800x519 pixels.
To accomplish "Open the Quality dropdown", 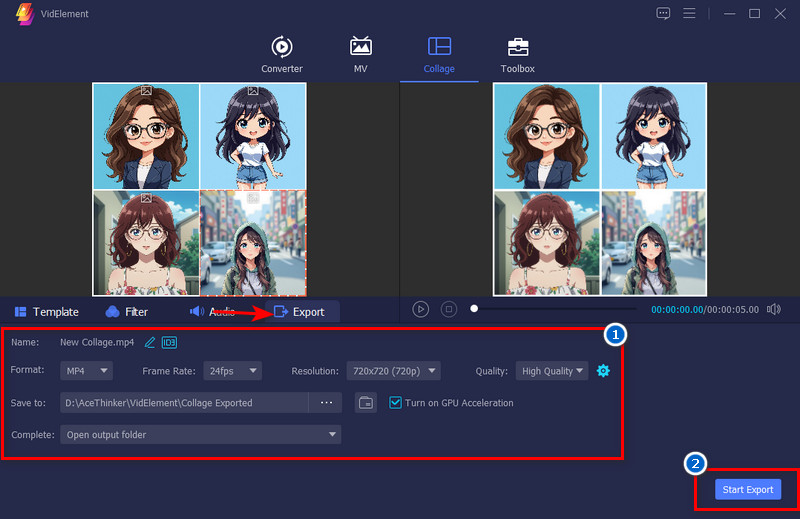I will click(x=552, y=371).
